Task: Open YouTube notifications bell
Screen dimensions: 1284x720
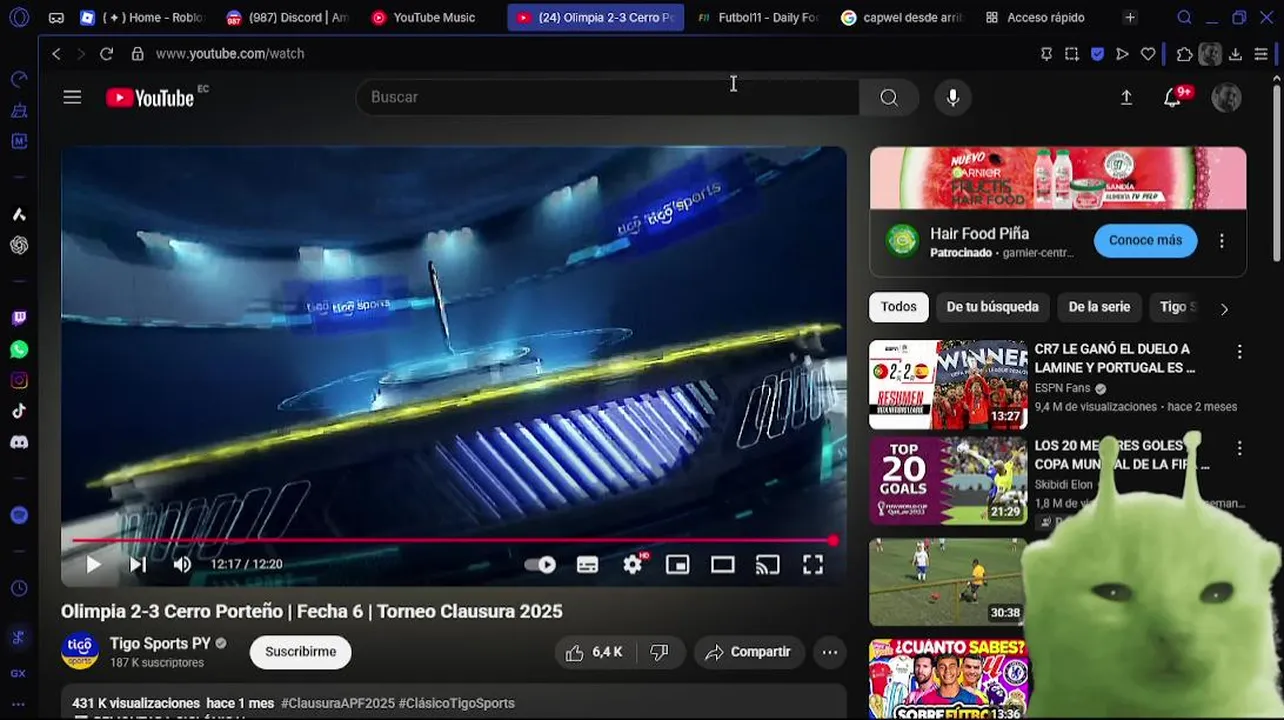Action: pyautogui.click(x=1173, y=97)
